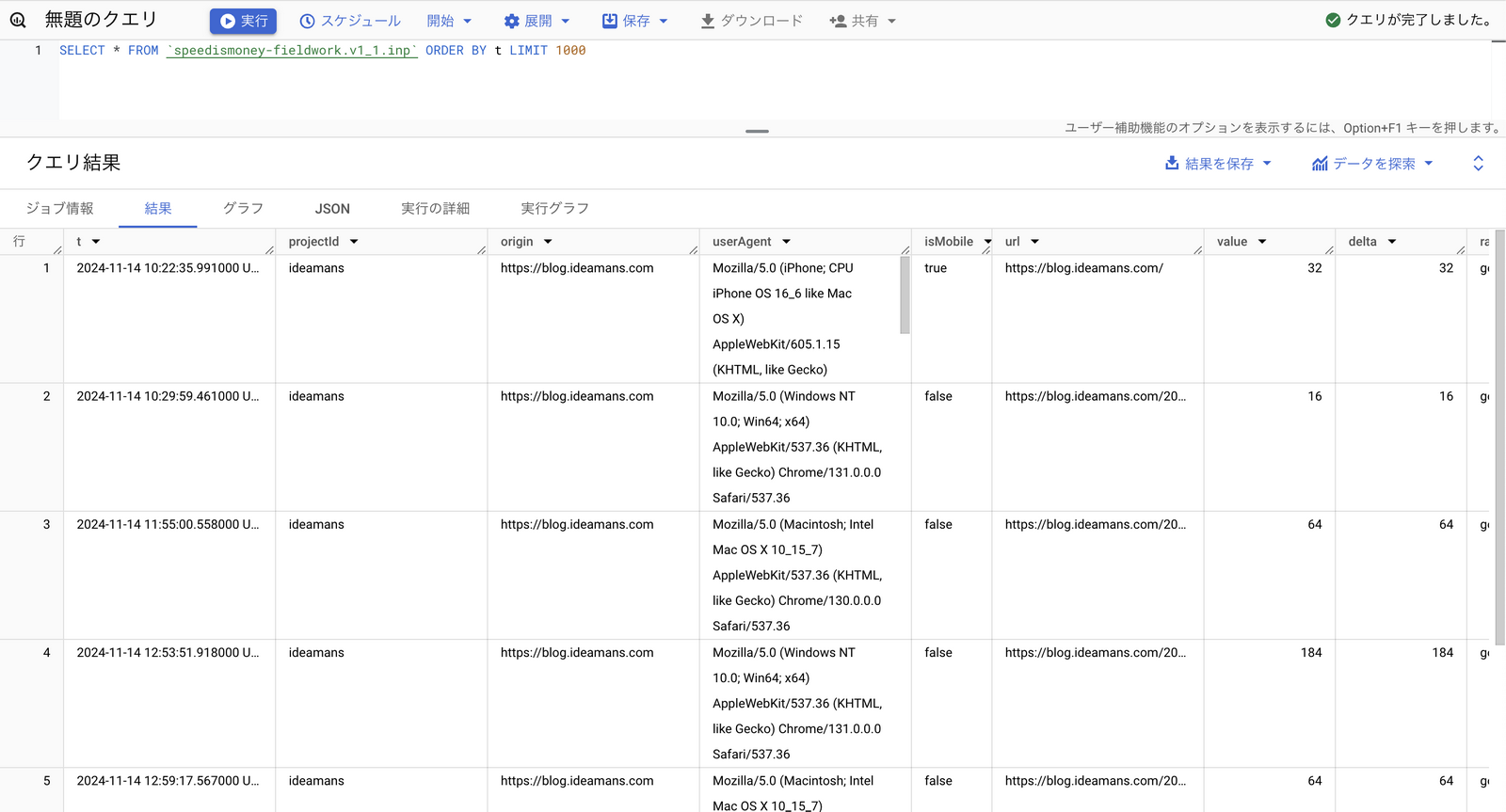Switch to the JSON tab
The height and width of the screenshot is (812, 1506).
332,208
